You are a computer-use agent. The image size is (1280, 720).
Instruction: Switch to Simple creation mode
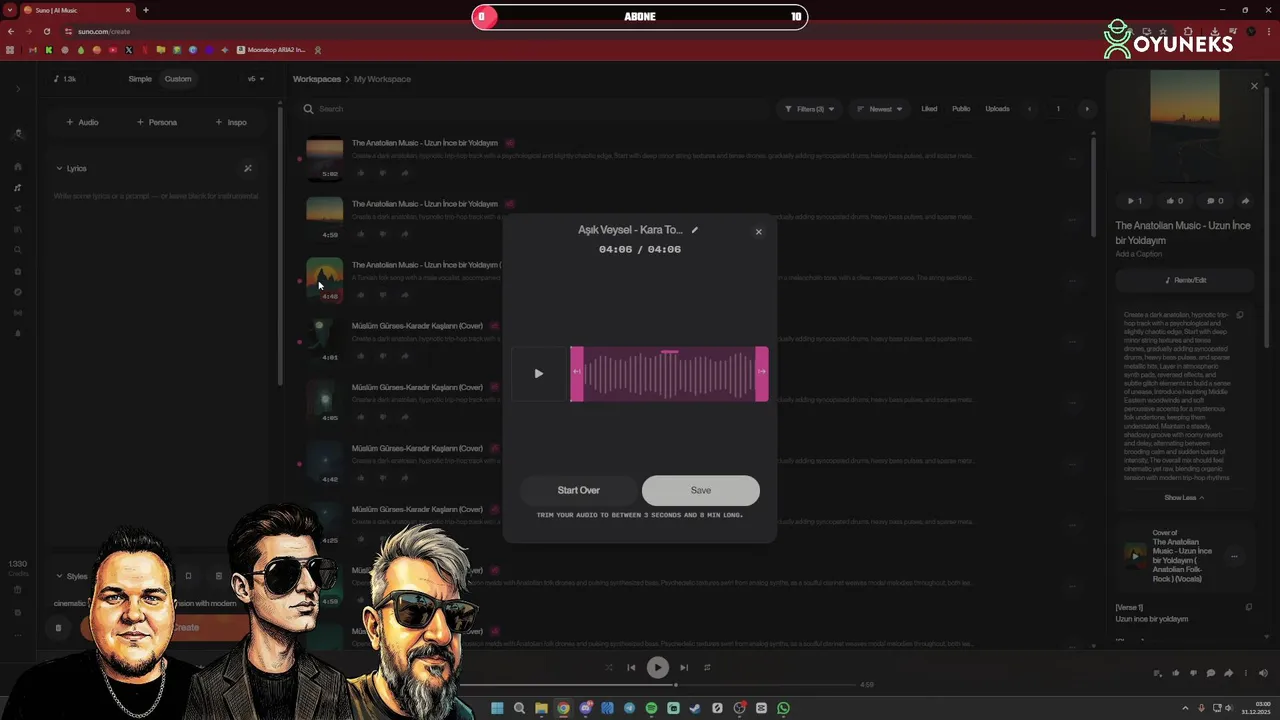(x=140, y=79)
